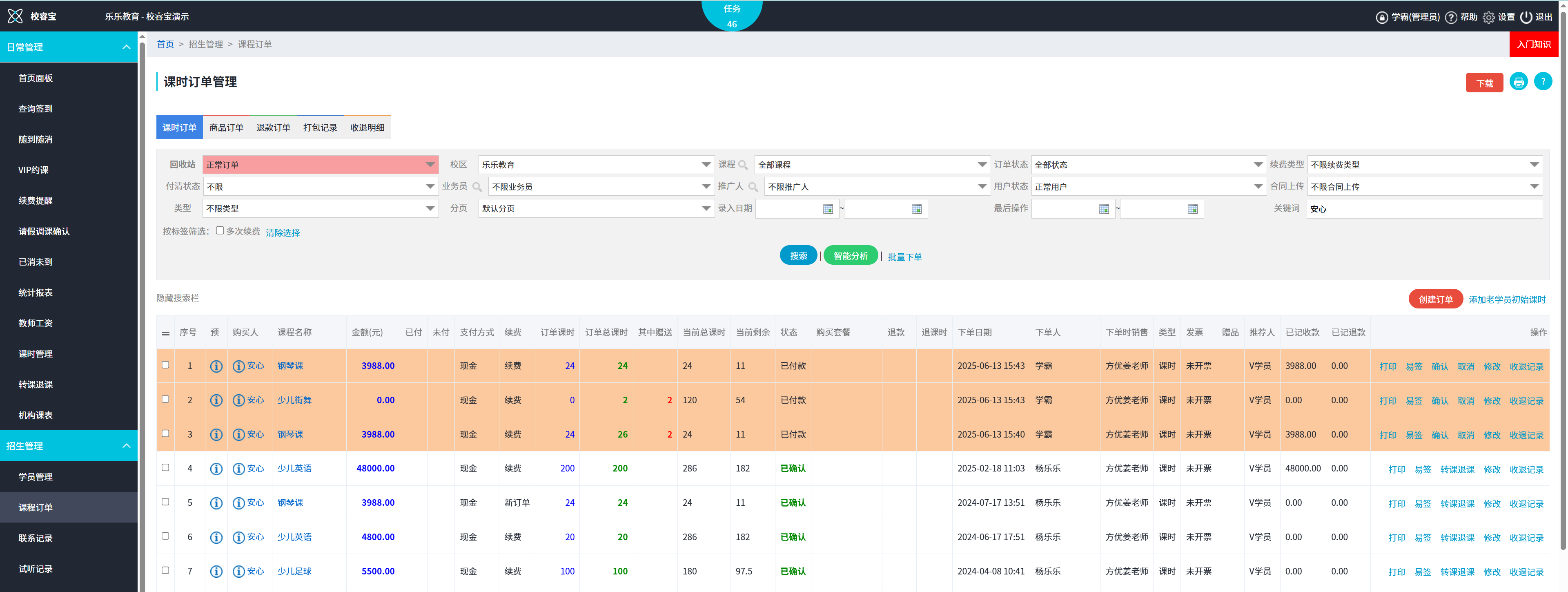Switch to the 收退明细 tab
Screen dimensions: 1568x592
(x=367, y=127)
